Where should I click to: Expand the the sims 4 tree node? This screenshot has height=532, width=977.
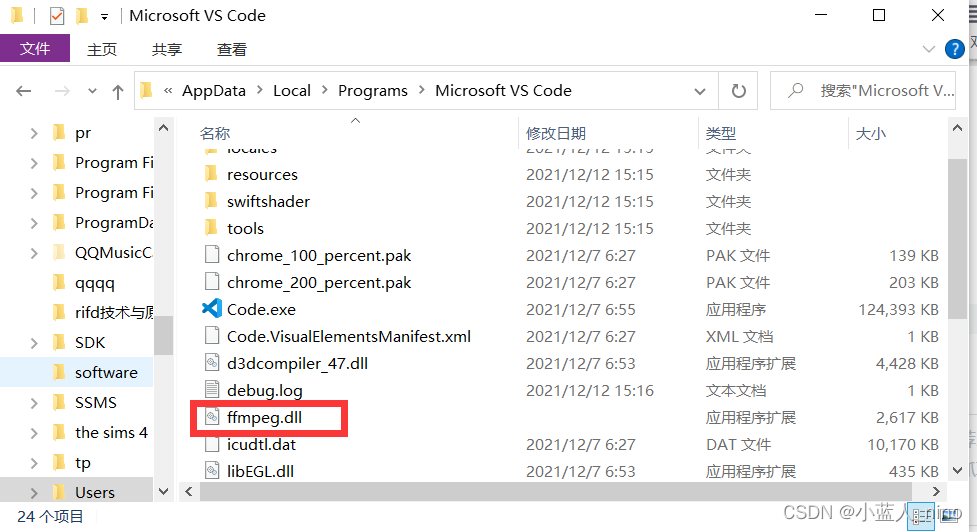pos(34,432)
